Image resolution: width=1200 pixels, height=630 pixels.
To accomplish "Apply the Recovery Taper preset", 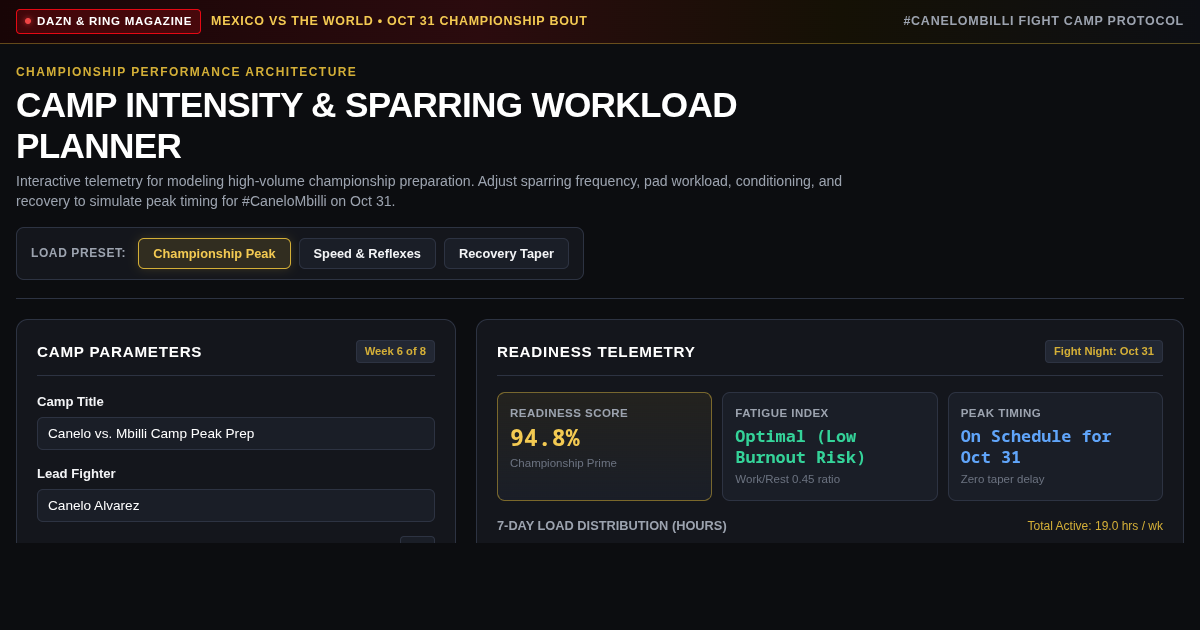I will point(506,253).
